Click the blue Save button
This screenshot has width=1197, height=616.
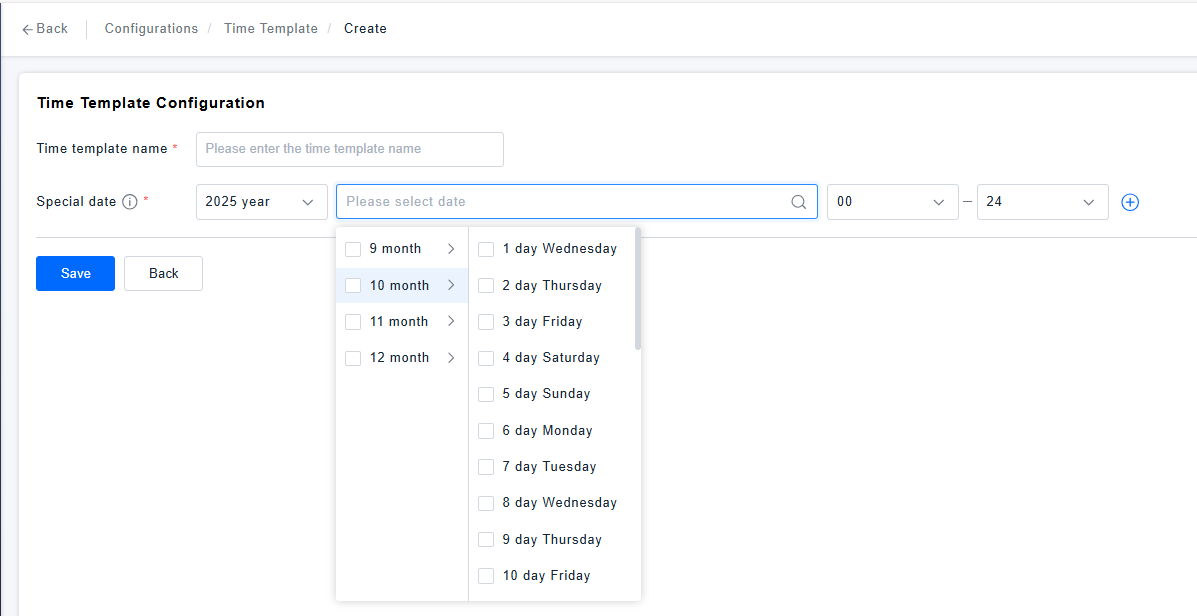point(75,274)
